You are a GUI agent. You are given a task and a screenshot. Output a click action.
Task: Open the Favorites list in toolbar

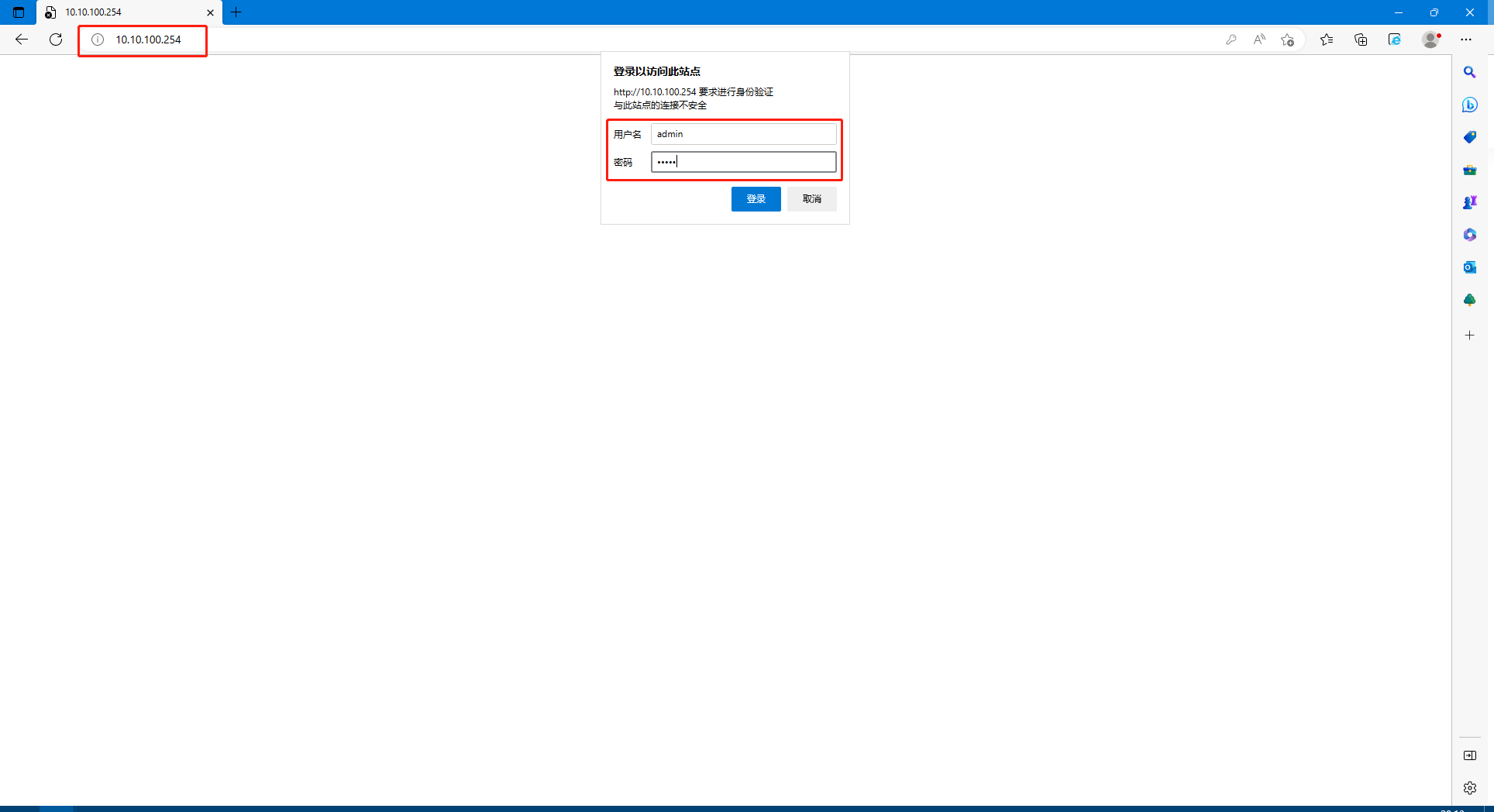point(1327,40)
